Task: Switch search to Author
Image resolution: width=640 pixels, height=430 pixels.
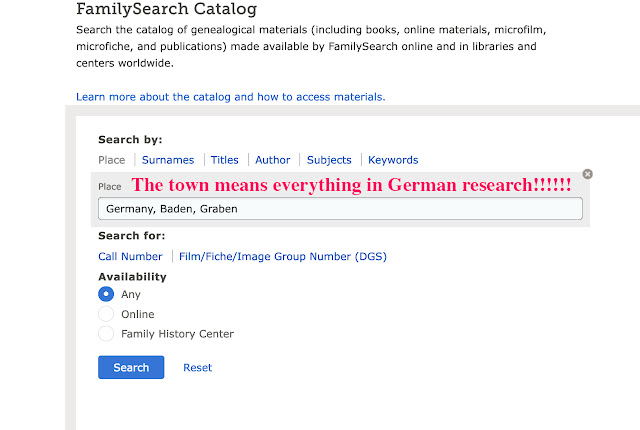Action: [273, 160]
